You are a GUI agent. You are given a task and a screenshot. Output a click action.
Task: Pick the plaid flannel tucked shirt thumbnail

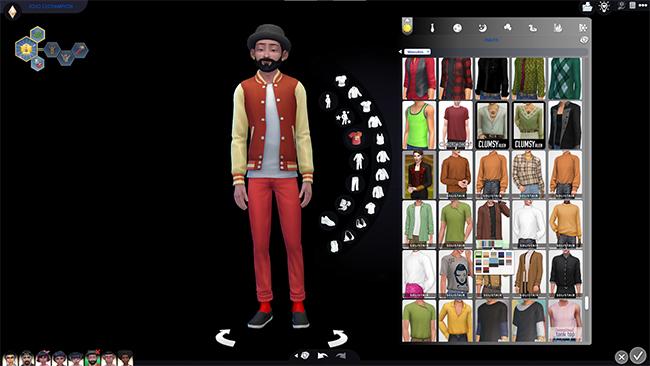tap(529, 175)
